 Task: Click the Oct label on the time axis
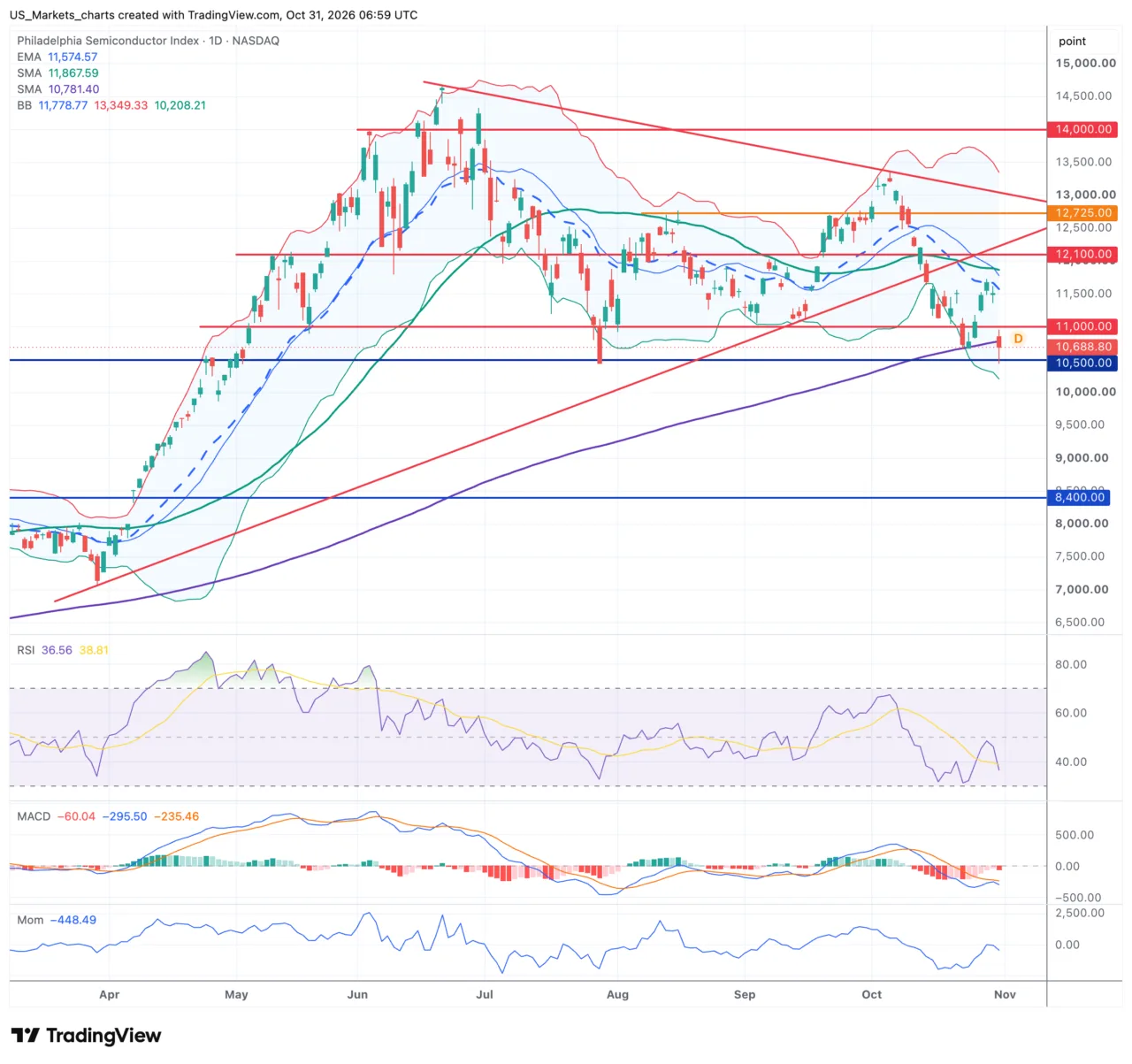tap(872, 995)
